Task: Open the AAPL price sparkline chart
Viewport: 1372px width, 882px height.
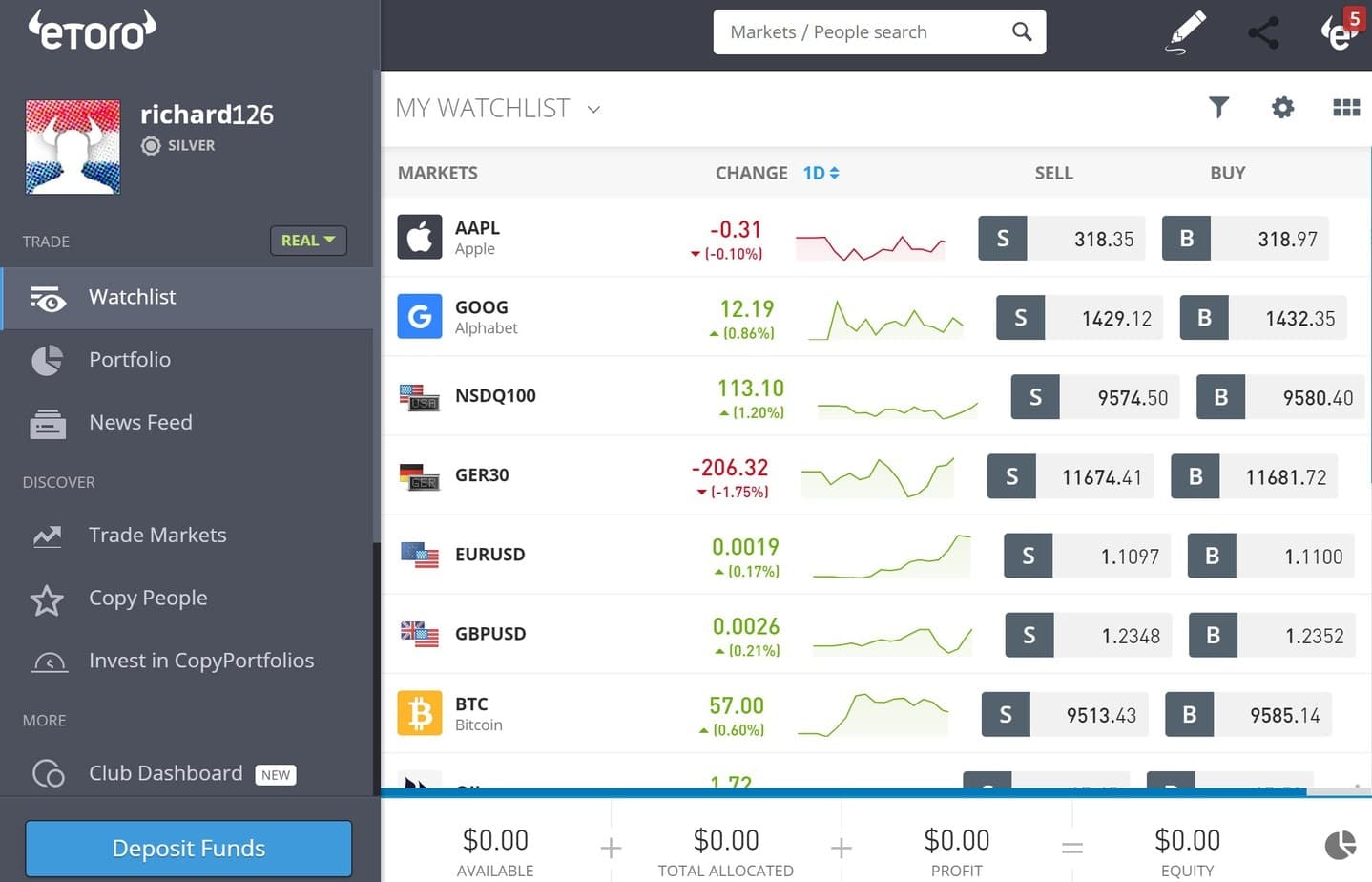Action: pos(870,246)
